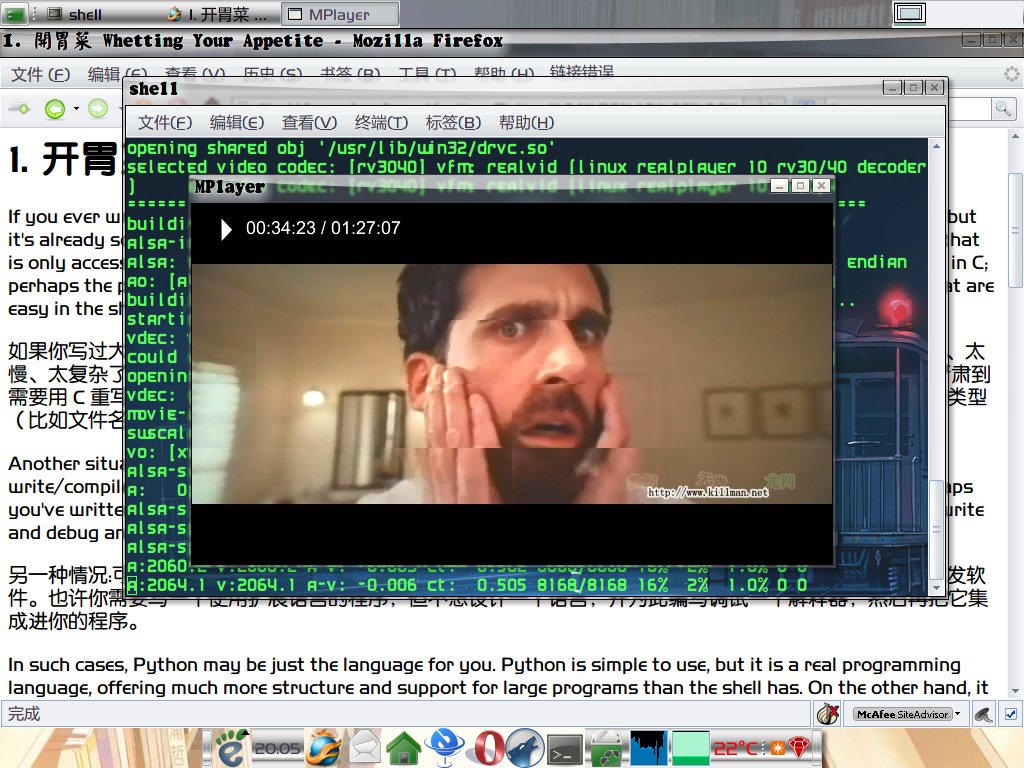The height and width of the screenshot is (768, 1024).
Task: Open the wolf-logo Amarok launcher
Action: tap(525, 748)
